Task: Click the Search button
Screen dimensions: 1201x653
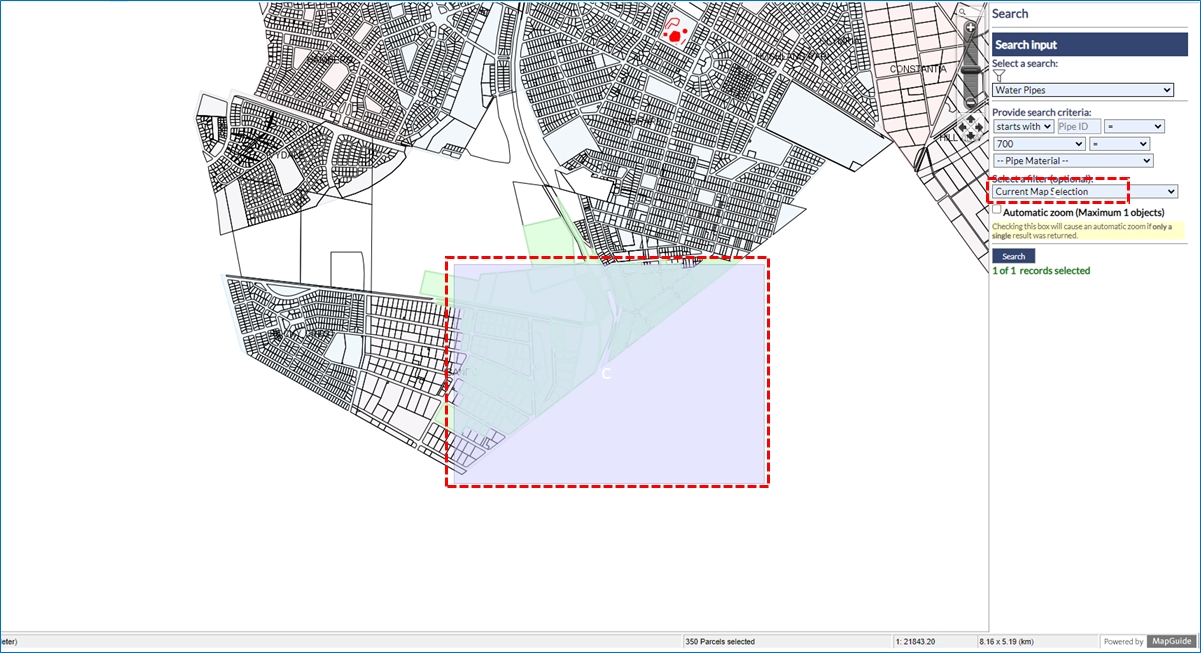Action: coord(1013,256)
